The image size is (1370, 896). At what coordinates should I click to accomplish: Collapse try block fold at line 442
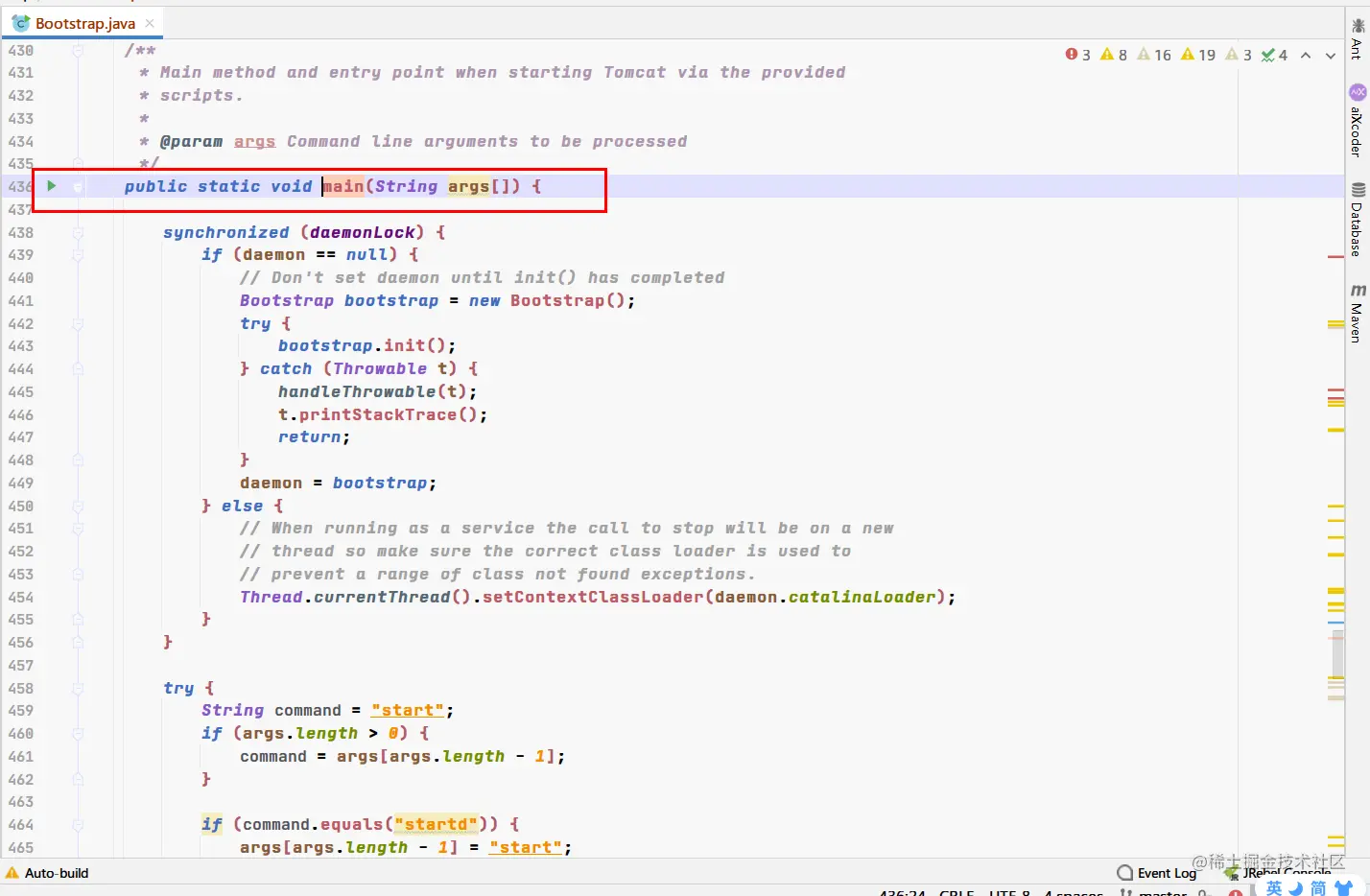click(78, 323)
